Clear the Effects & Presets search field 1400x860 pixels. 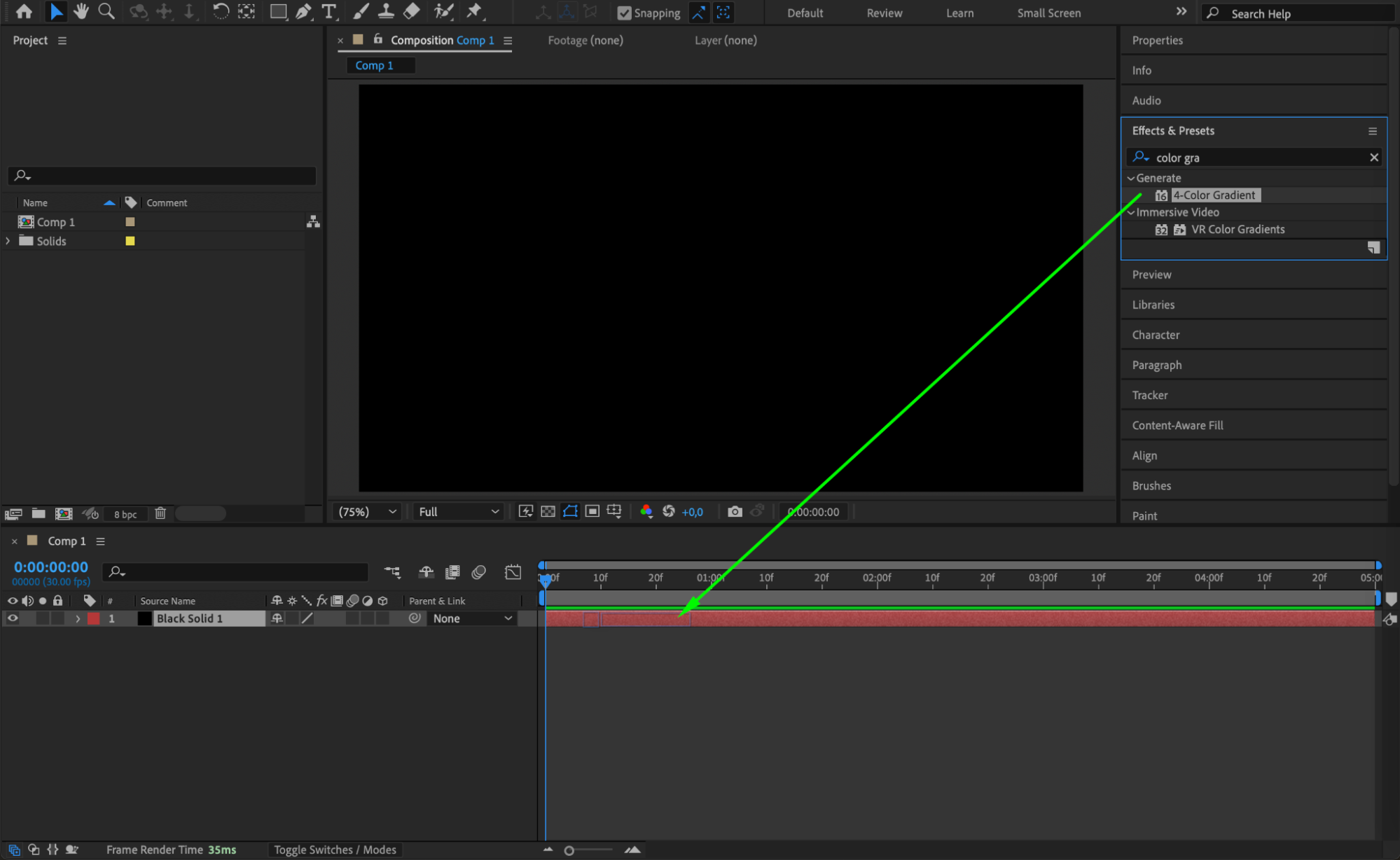pyautogui.click(x=1373, y=158)
